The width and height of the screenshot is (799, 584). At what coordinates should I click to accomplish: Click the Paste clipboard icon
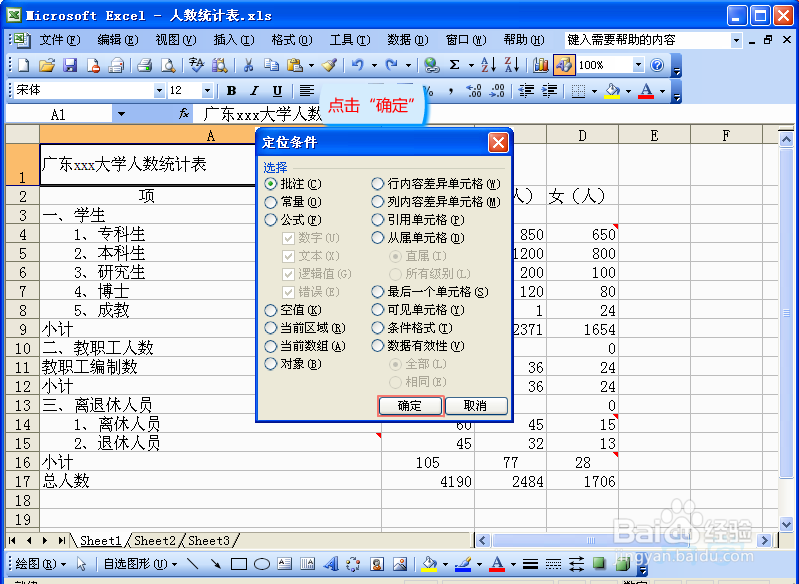tap(295, 65)
